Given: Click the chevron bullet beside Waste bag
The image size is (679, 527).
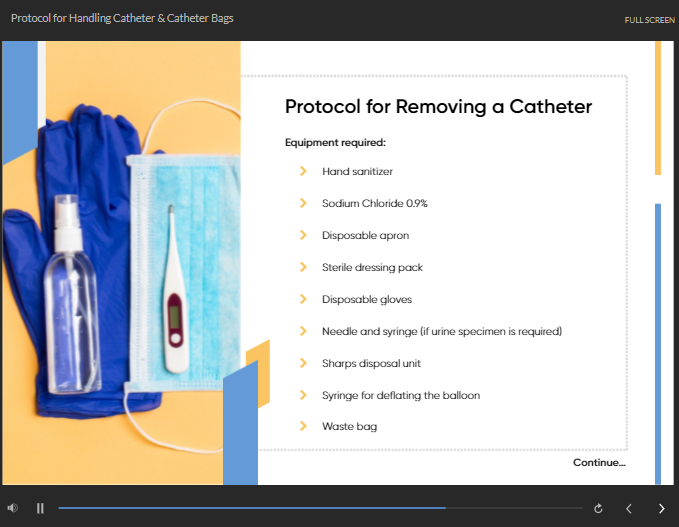Looking at the screenshot, I should point(303,426).
